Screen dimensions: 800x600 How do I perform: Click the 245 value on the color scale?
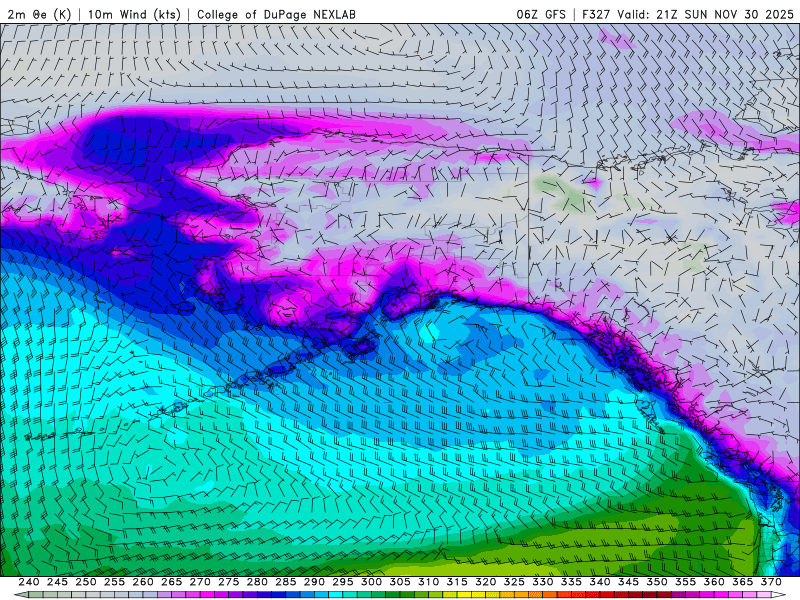pos(57,582)
